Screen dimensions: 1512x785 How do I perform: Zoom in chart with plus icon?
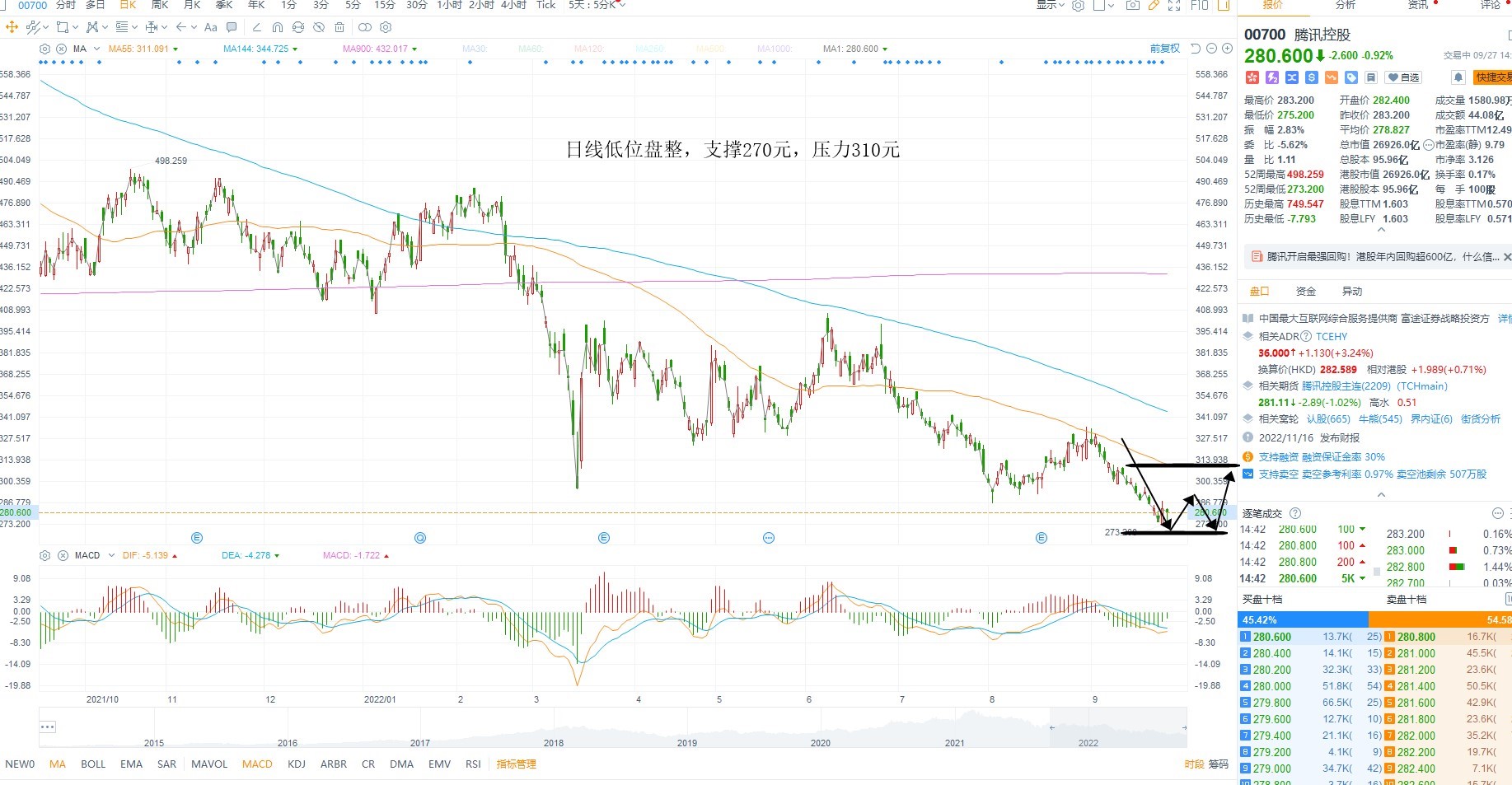[x=1227, y=49]
